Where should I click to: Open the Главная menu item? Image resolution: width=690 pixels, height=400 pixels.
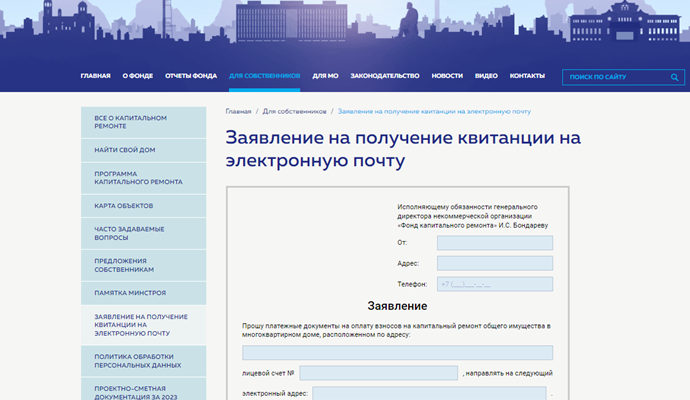pyautogui.click(x=95, y=76)
